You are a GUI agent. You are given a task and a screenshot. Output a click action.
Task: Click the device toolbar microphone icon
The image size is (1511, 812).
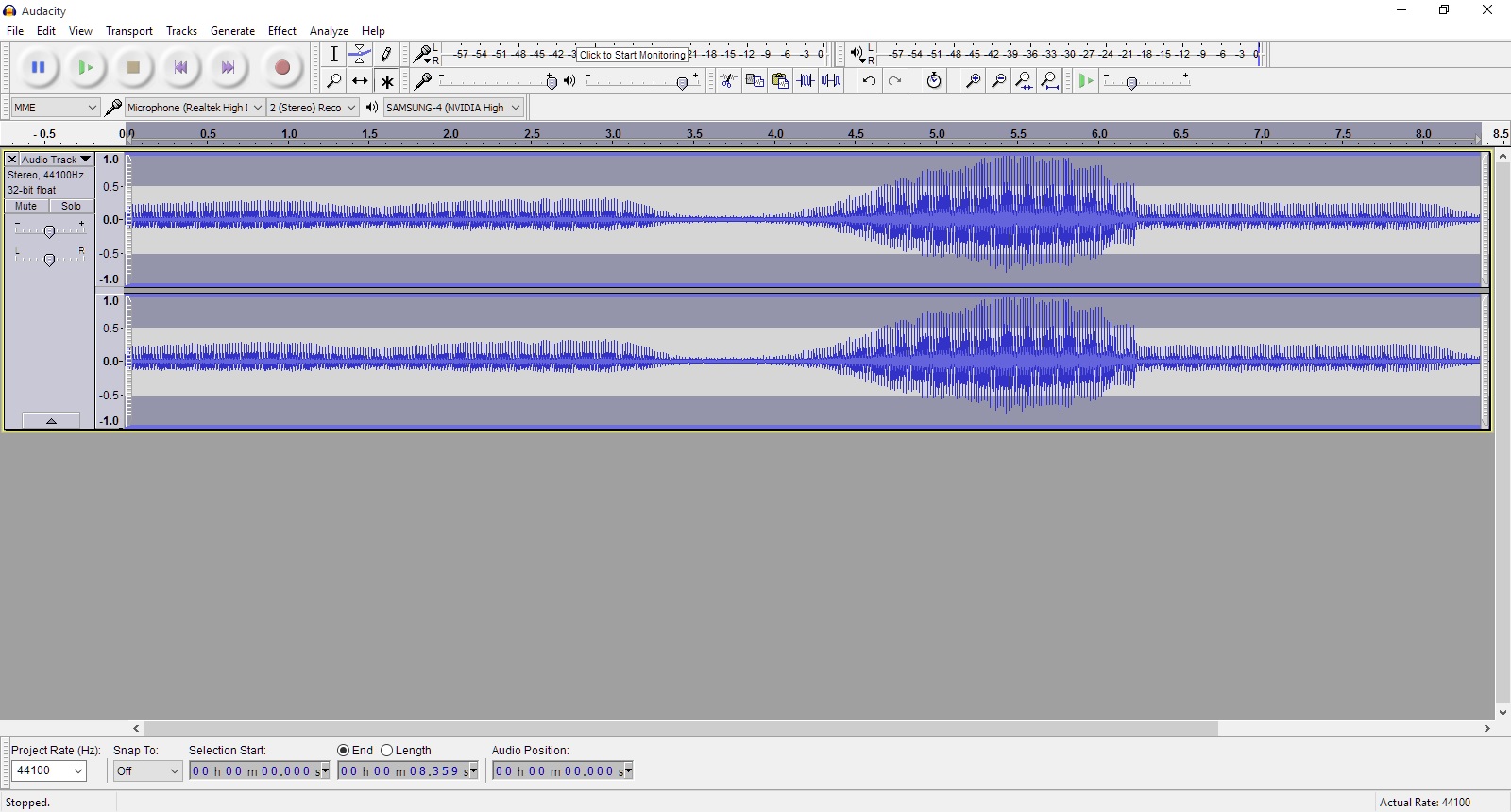pyautogui.click(x=113, y=108)
